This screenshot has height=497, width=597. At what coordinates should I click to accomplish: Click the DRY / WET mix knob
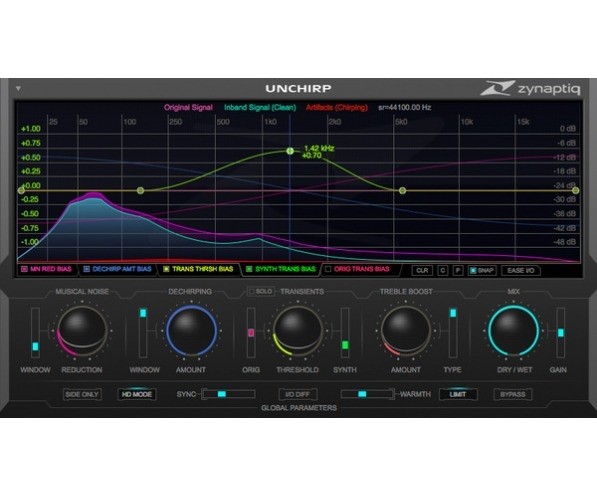(514, 330)
